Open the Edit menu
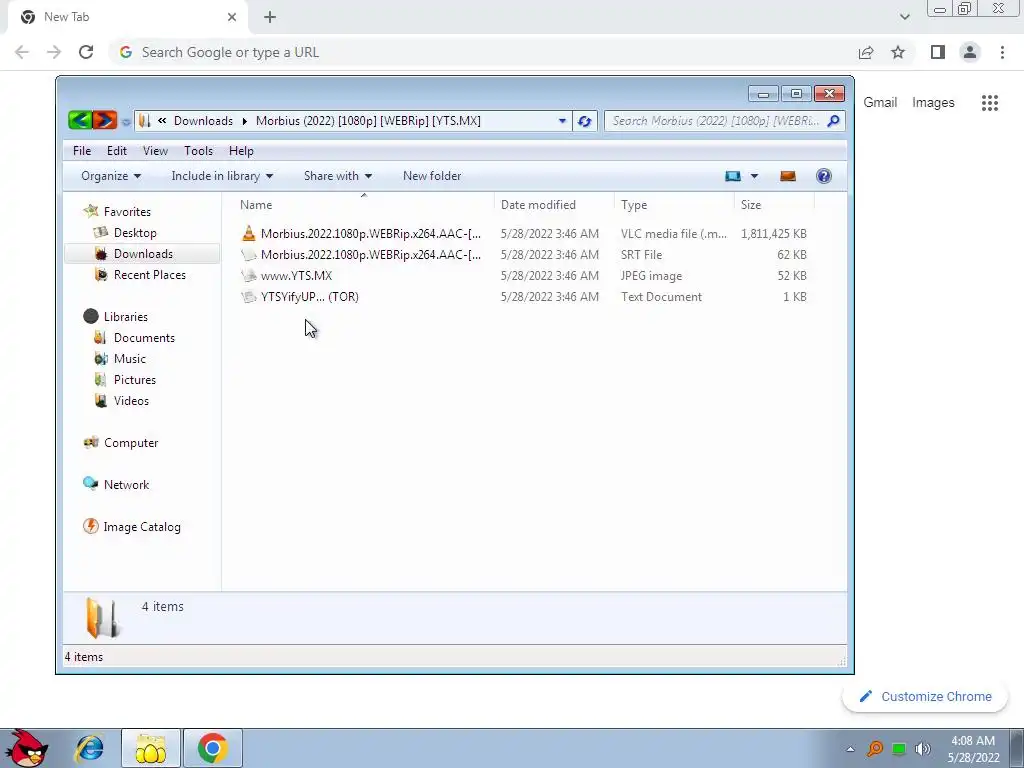The image size is (1024, 768). pyautogui.click(x=117, y=151)
